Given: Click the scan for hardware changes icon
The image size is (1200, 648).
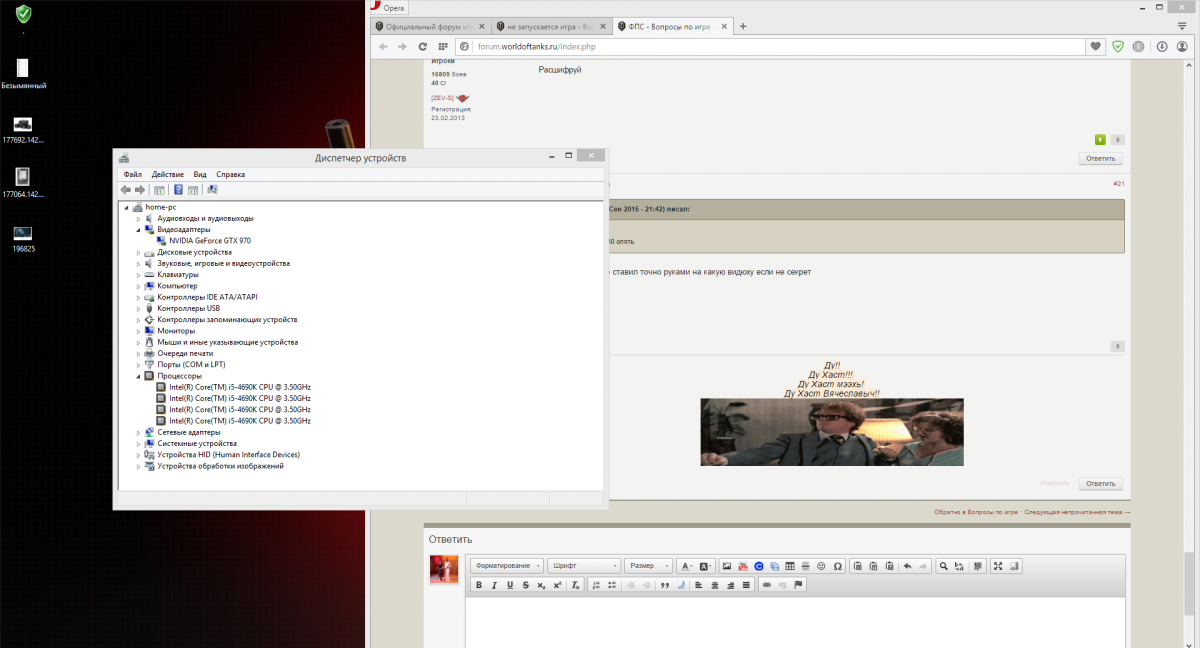Looking at the screenshot, I should coord(212,190).
